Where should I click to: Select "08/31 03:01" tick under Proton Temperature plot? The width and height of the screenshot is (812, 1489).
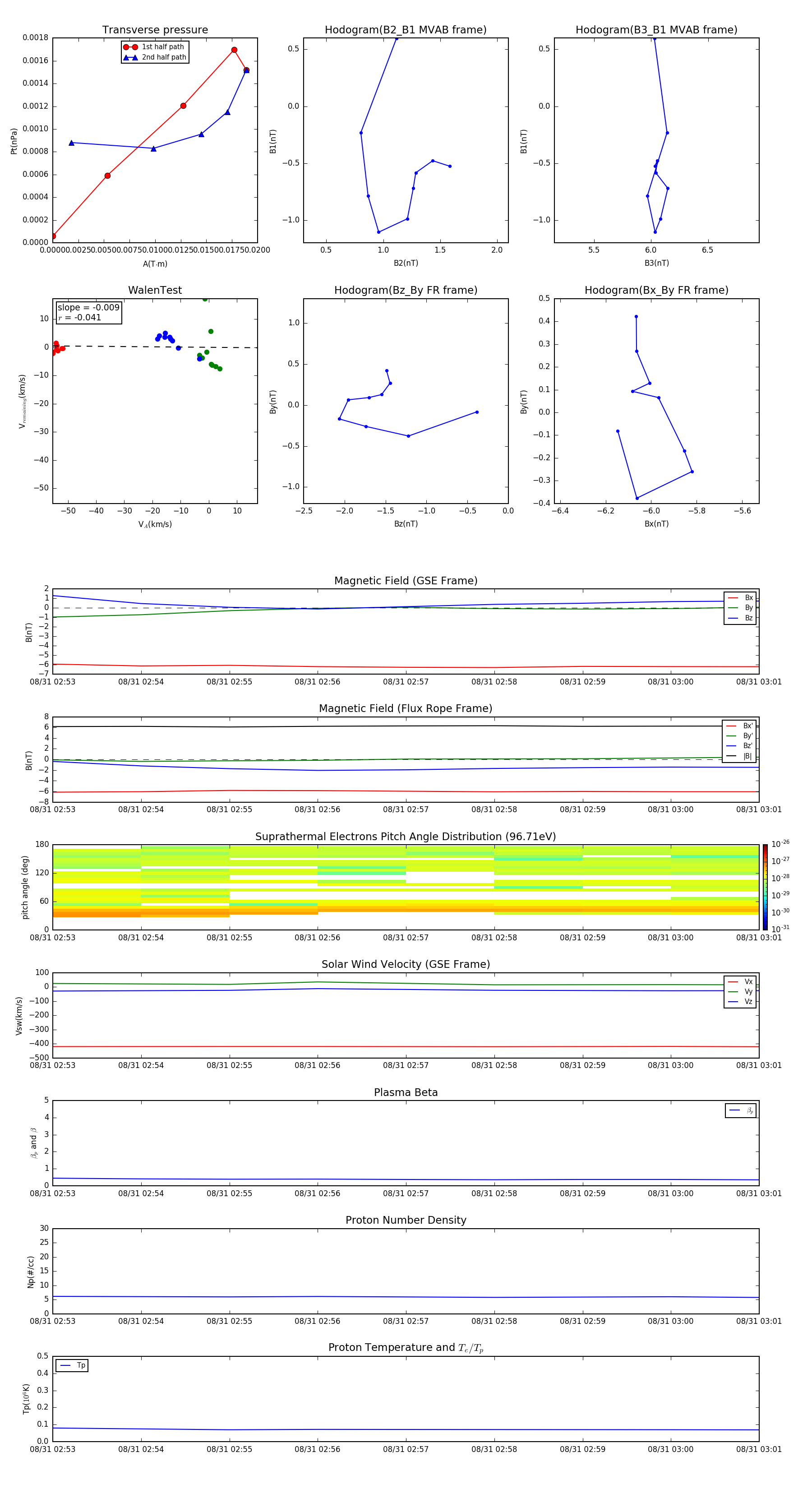point(758,1449)
